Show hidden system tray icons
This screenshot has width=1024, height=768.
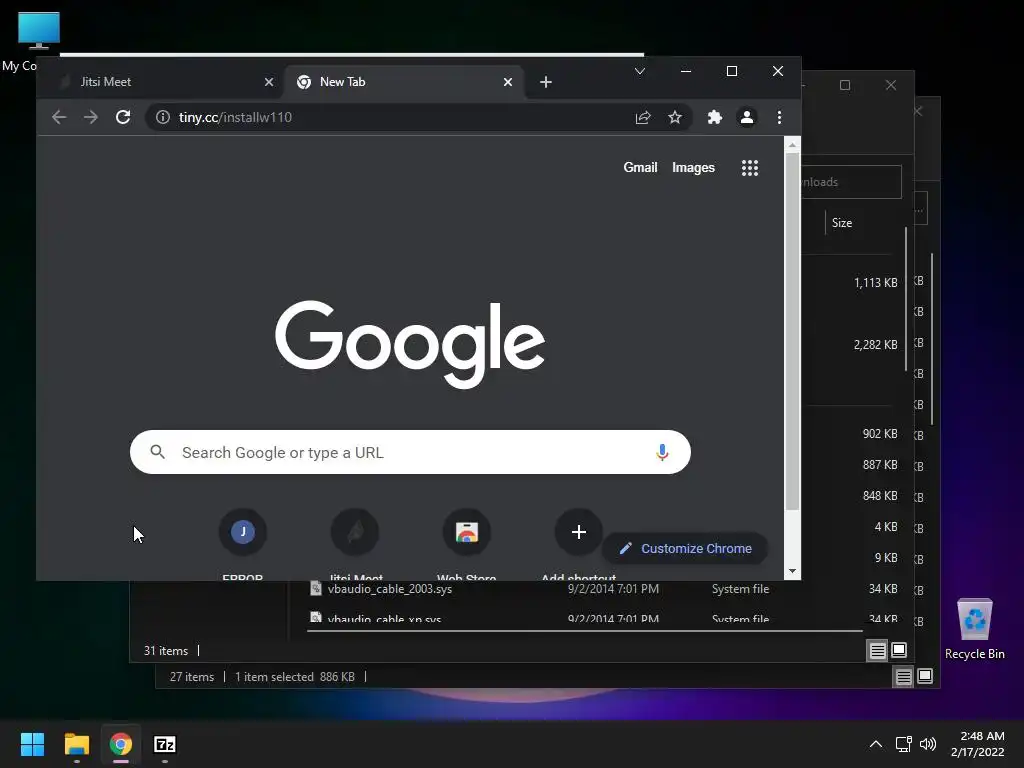click(x=876, y=744)
